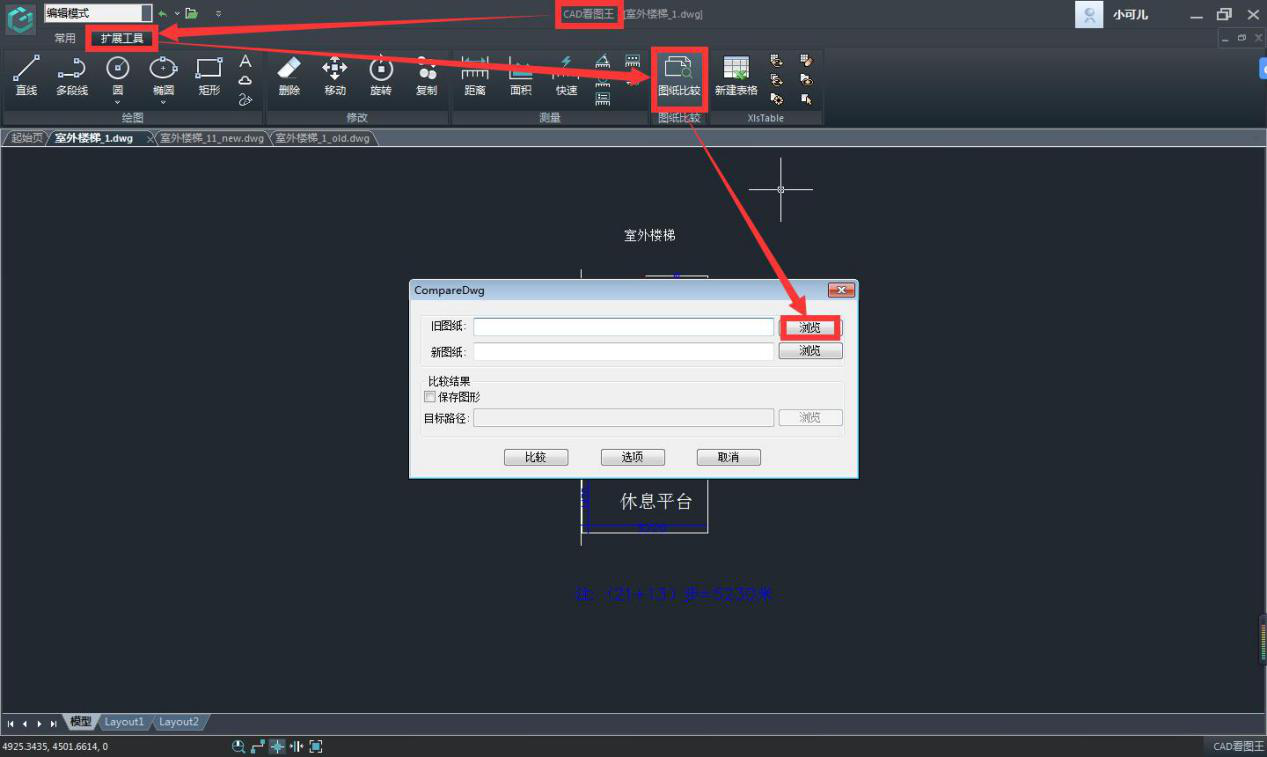Click the 旧图纸 path input field
Viewport: 1267px width, 757px height.
pyautogui.click(x=623, y=327)
